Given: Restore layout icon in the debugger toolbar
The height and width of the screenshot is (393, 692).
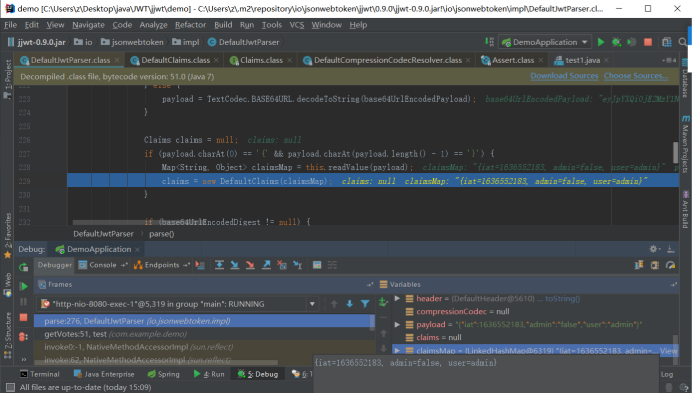Looking at the screenshot, I should 639,265.
